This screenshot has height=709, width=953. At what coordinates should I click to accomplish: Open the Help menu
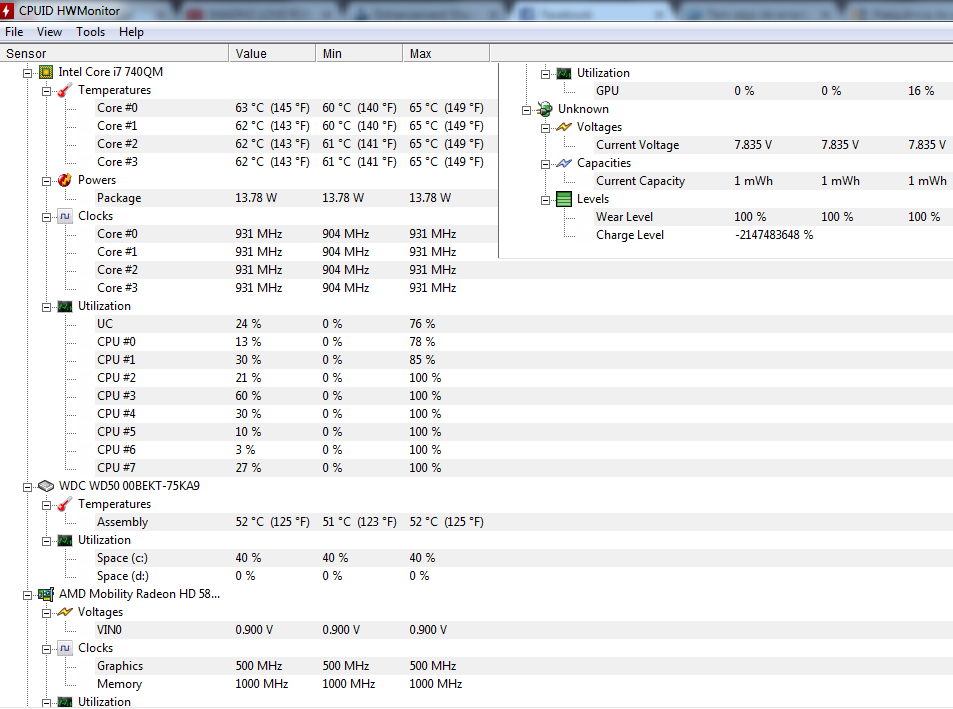tap(131, 32)
